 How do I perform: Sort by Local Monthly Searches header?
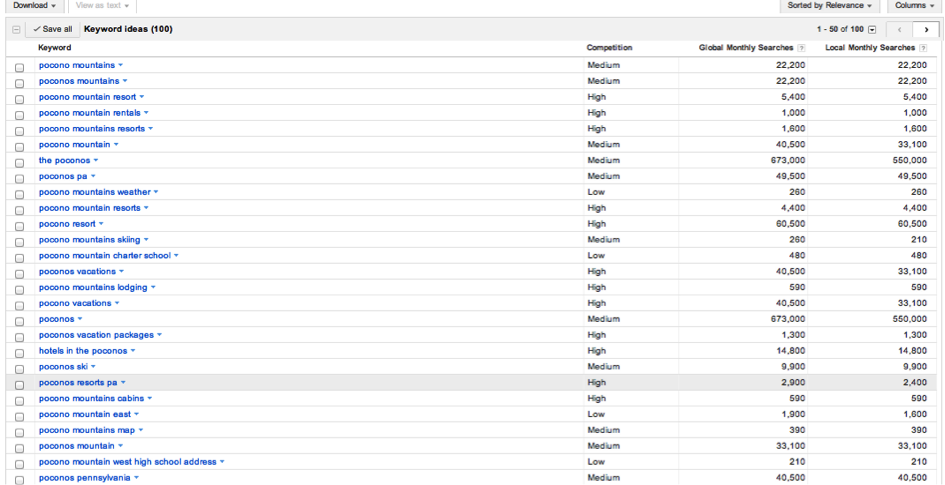[870, 48]
